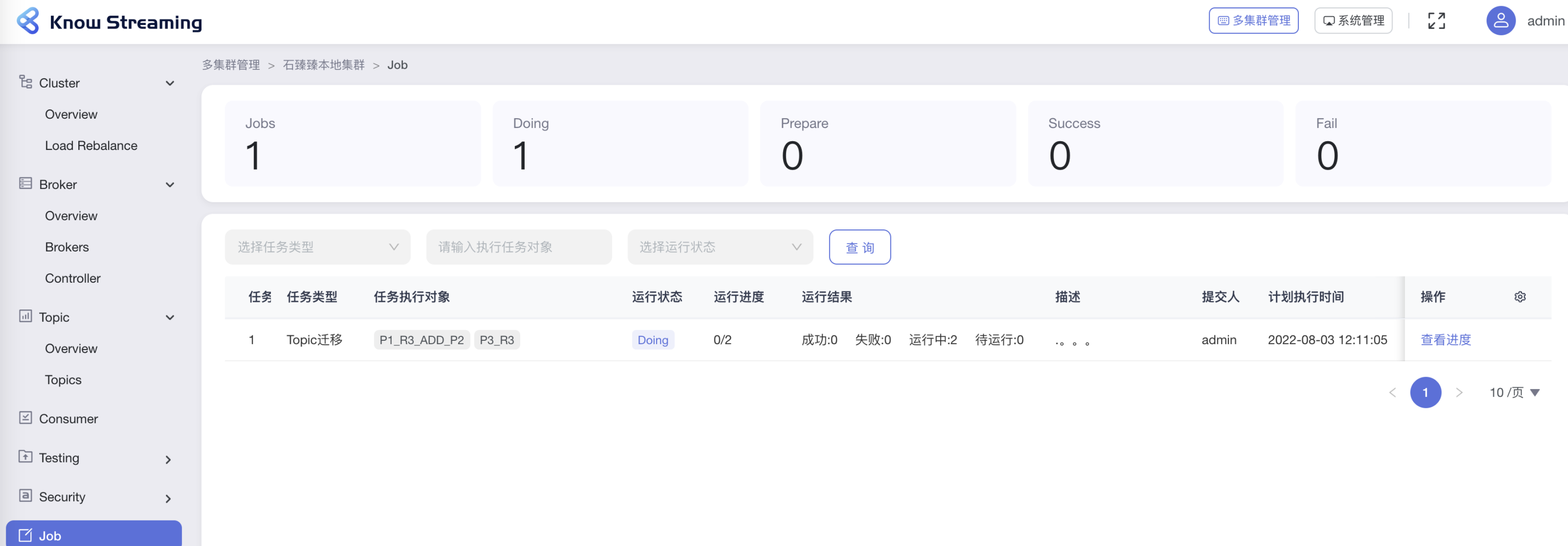Select the Topic section icon

pos(25,317)
